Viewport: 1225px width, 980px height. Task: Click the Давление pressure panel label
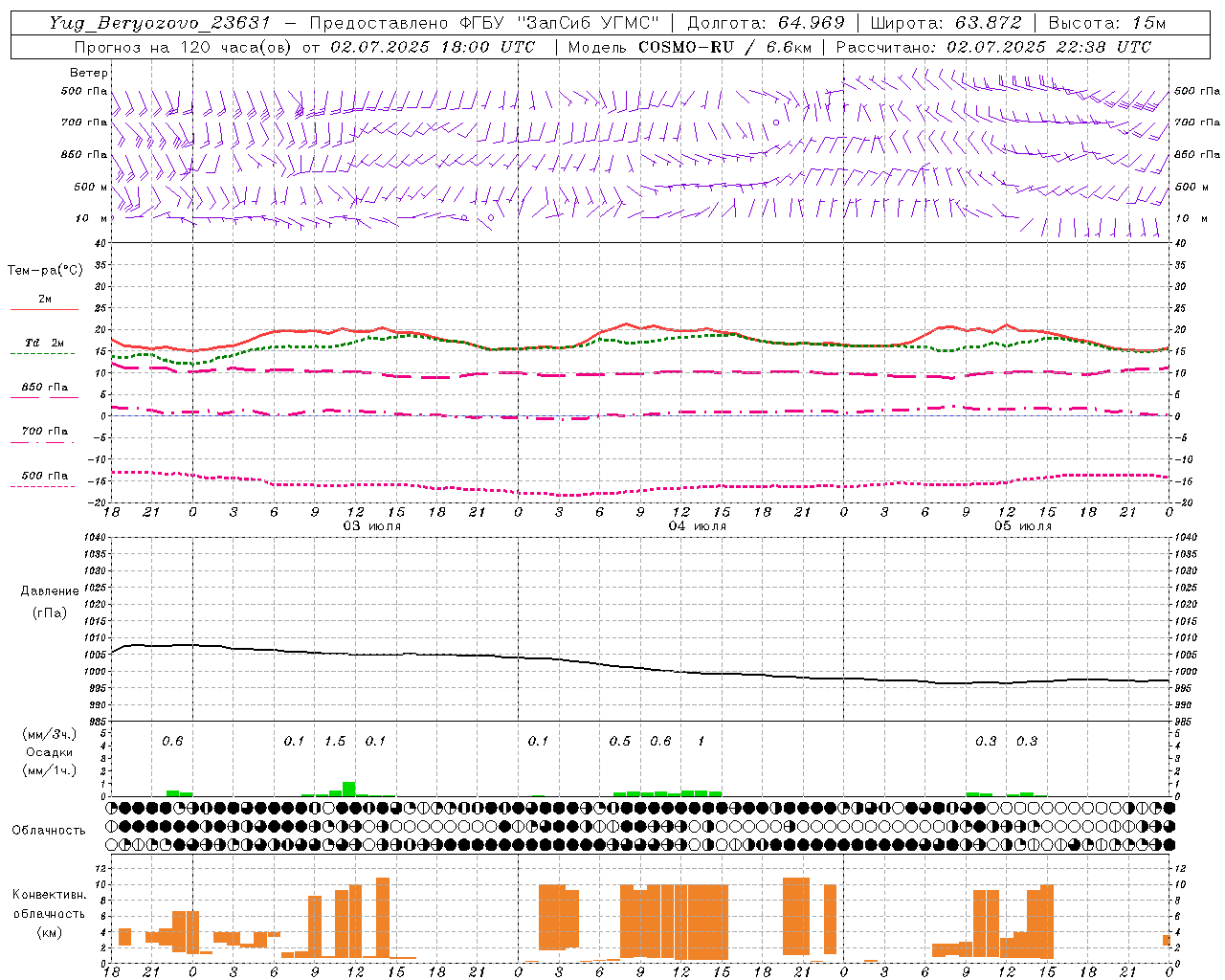(49, 591)
